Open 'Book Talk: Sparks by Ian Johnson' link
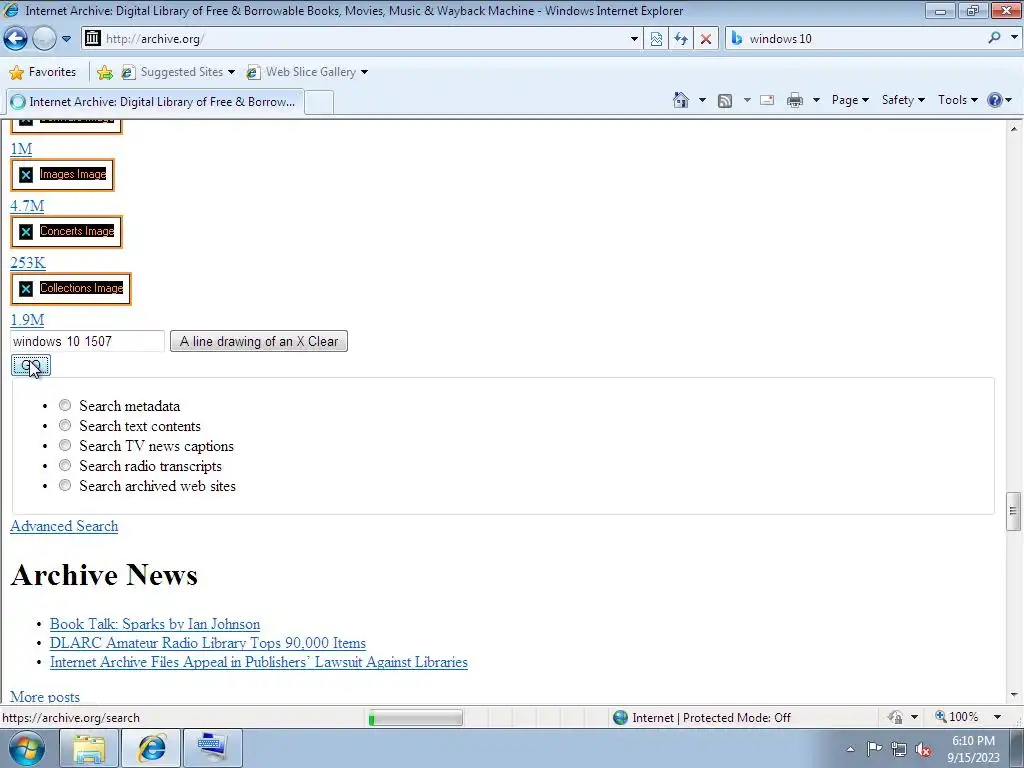The width and height of the screenshot is (1024, 768). click(155, 624)
